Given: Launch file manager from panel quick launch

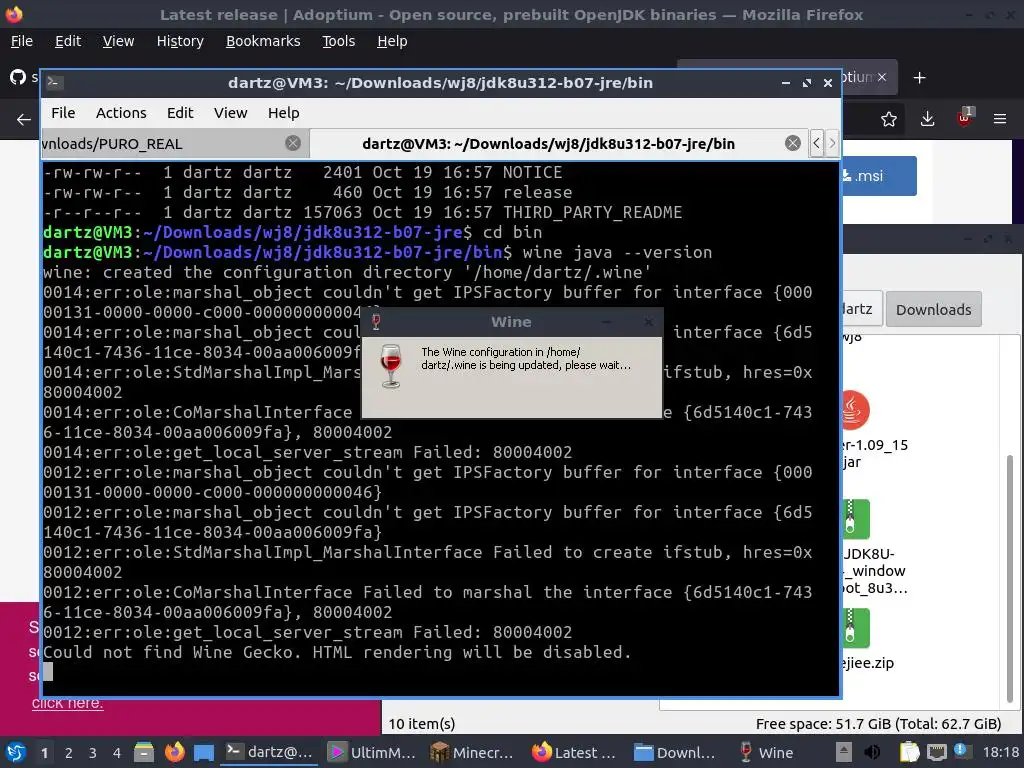Looking at the screenshot, I should [144, 752].
